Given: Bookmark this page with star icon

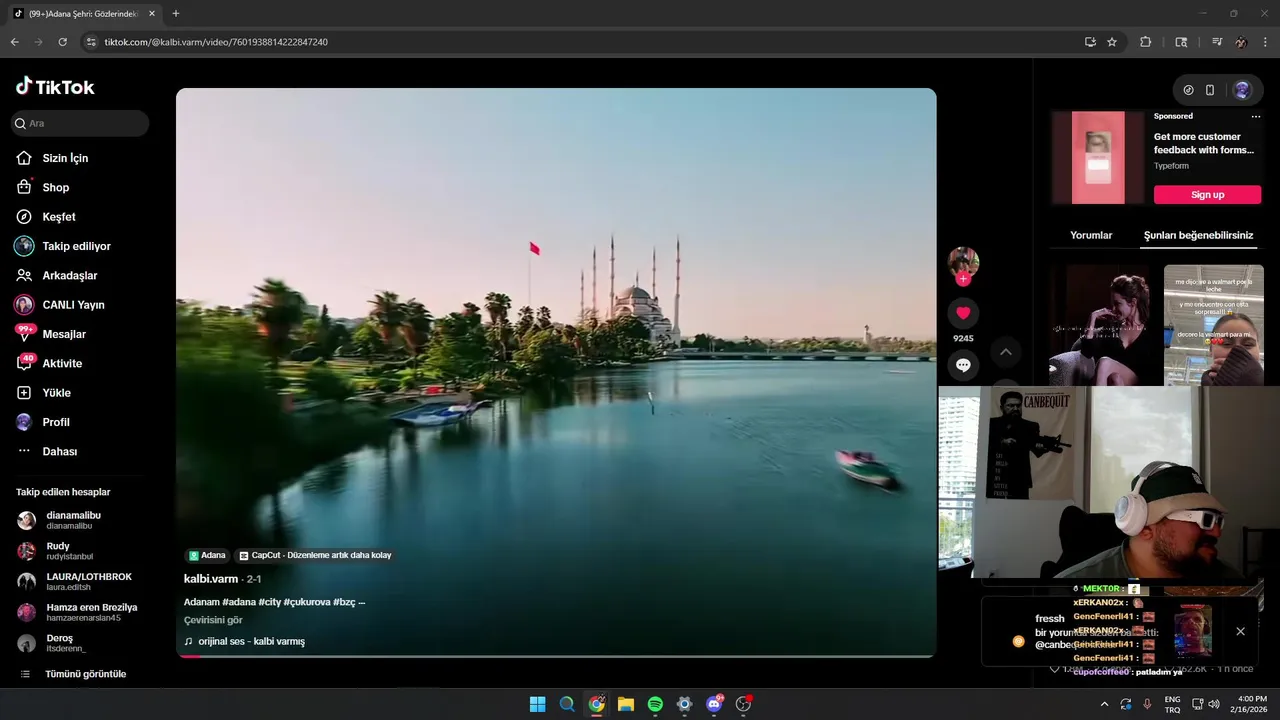Looking at the screenshot, I should click(1112, 42).
